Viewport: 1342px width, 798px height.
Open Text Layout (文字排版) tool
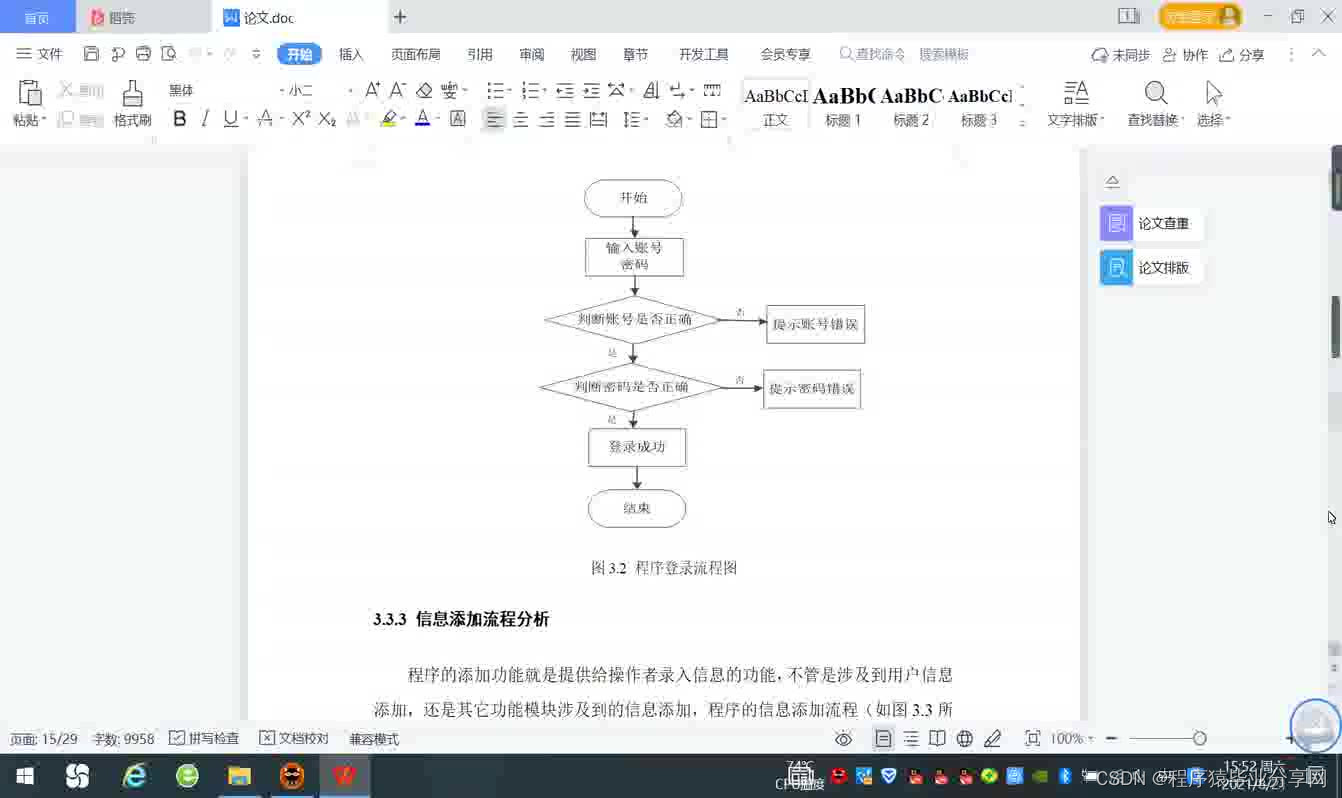click(x=1075, y=104)
